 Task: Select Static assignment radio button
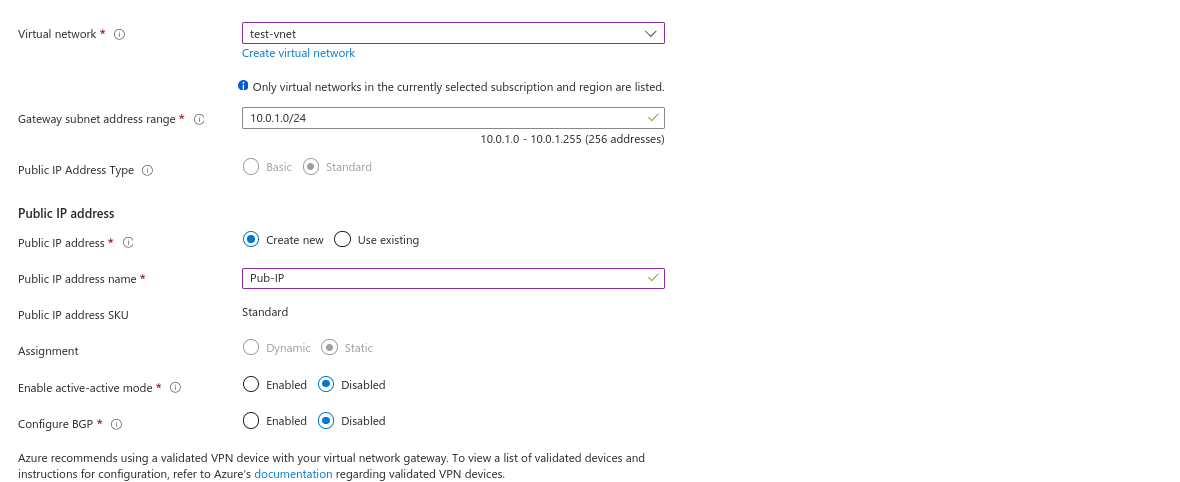[x=330, y=348]
